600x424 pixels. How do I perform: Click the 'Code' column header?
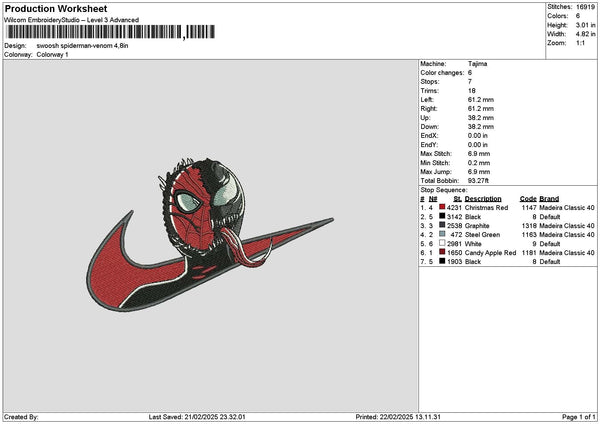click(528, 199)
